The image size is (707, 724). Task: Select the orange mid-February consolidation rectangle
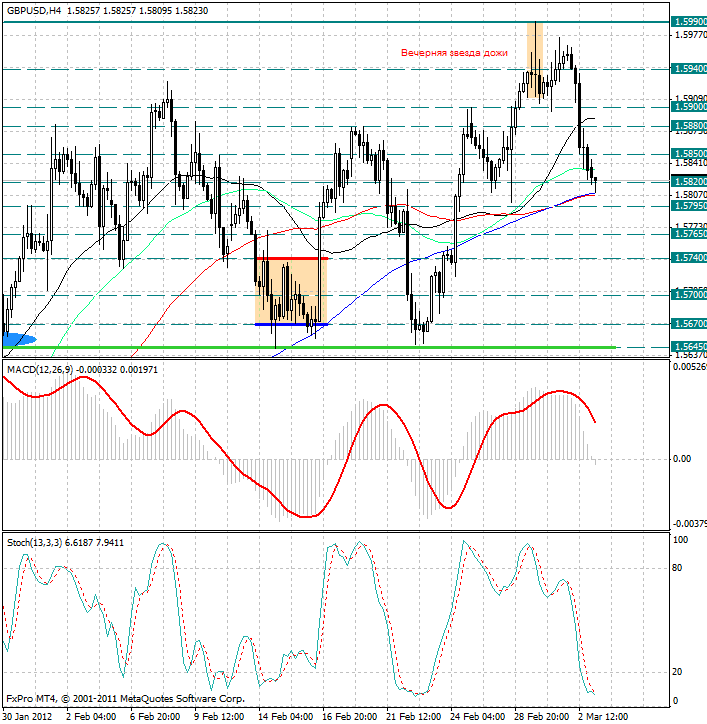click(291, 291)
